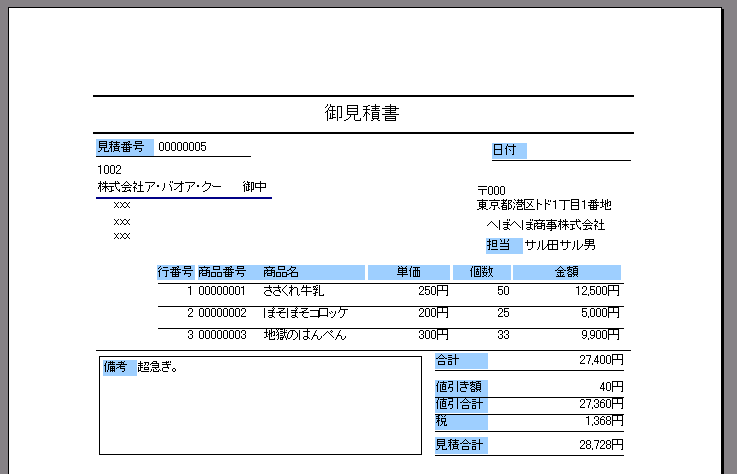Click the 行番号 column header

point(175,272)
